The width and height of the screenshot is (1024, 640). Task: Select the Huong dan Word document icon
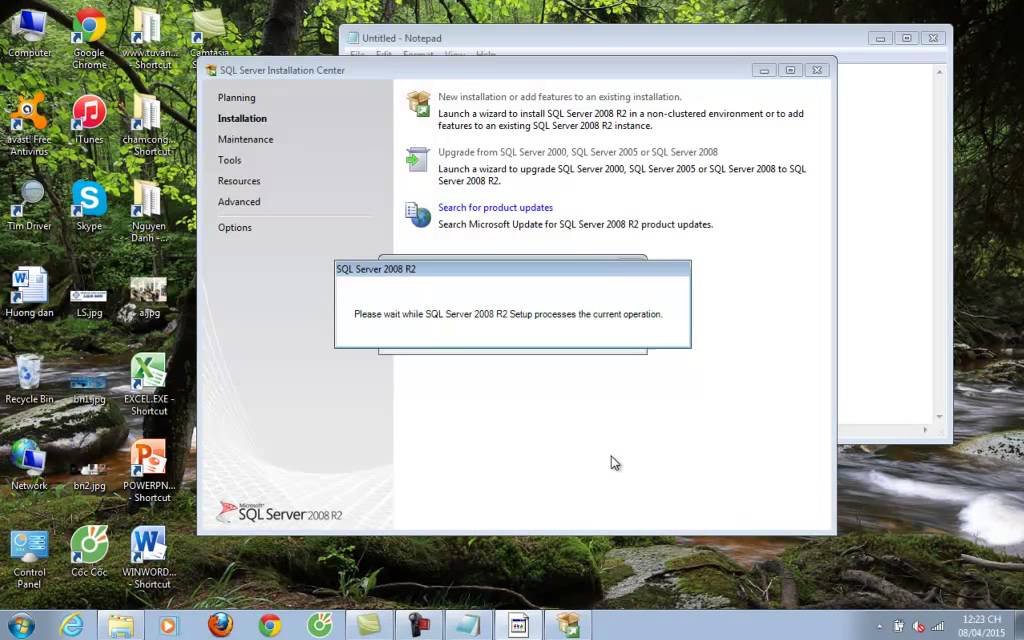tap(29, 292)
